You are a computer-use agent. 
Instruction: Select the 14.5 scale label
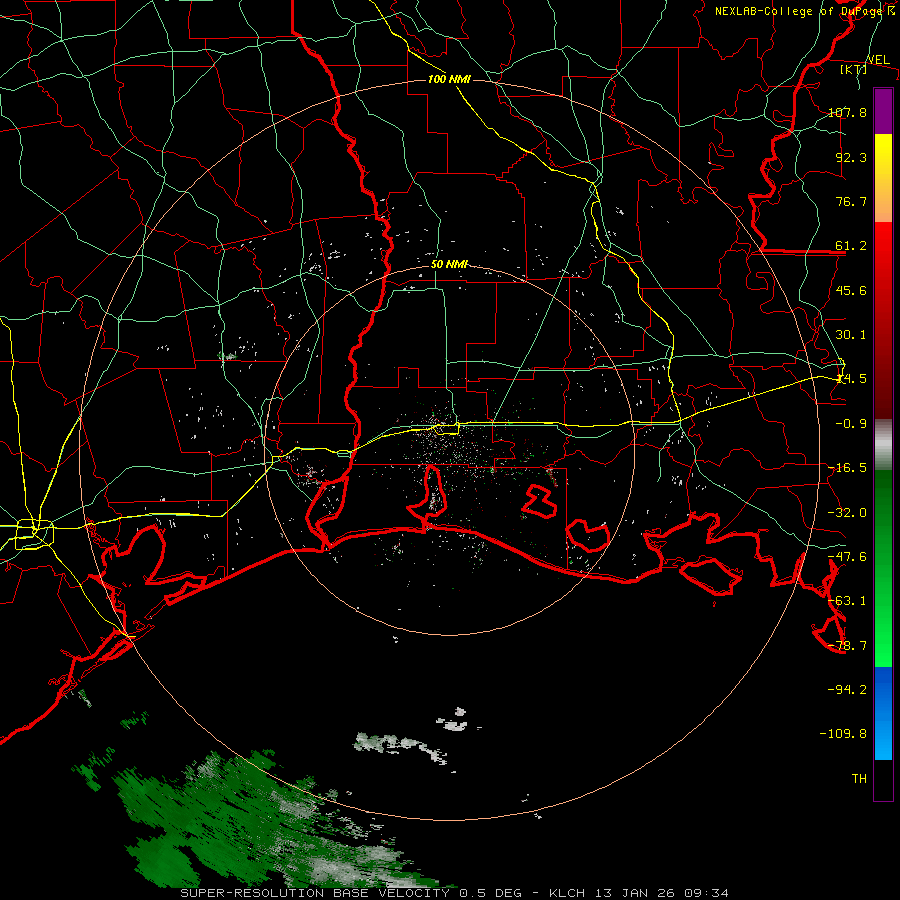click(x=851, y=379)
